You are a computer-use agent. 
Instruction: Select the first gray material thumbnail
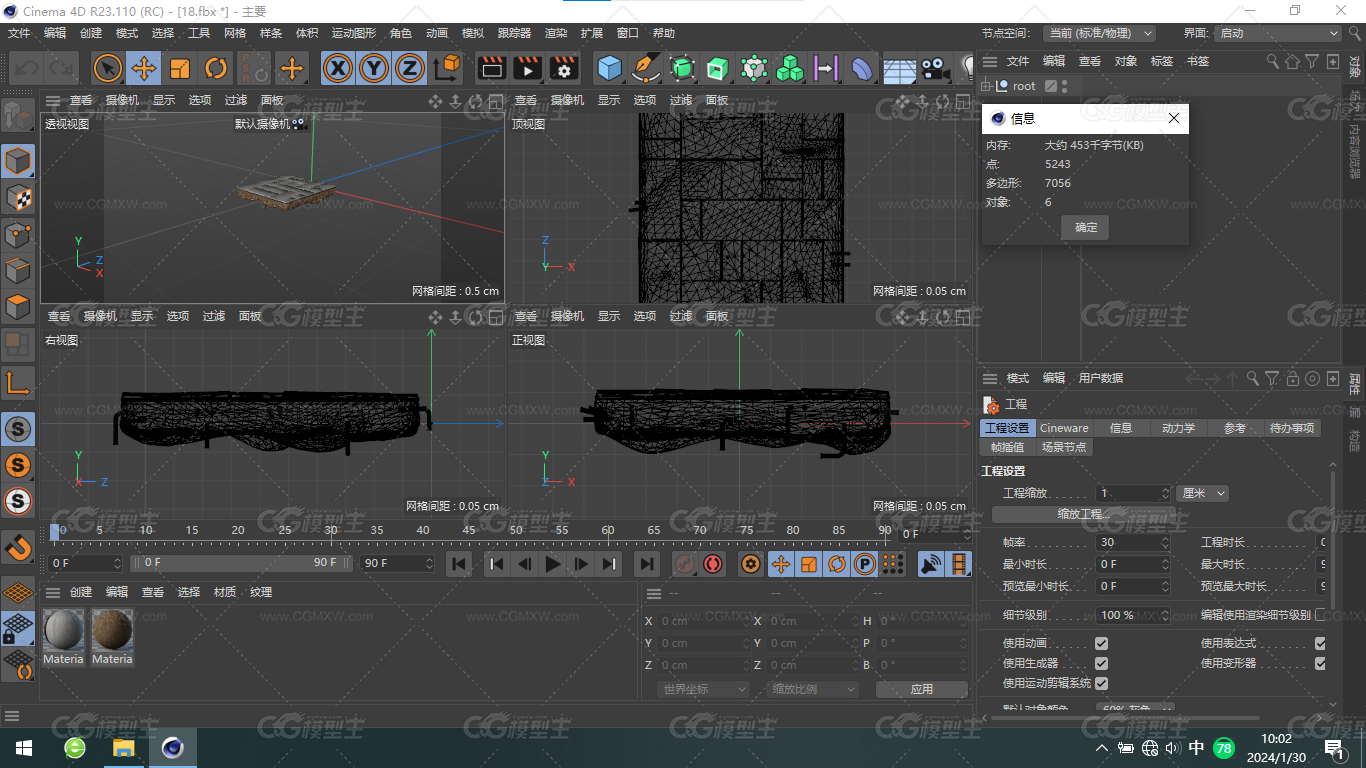click(x=63, y=631)
